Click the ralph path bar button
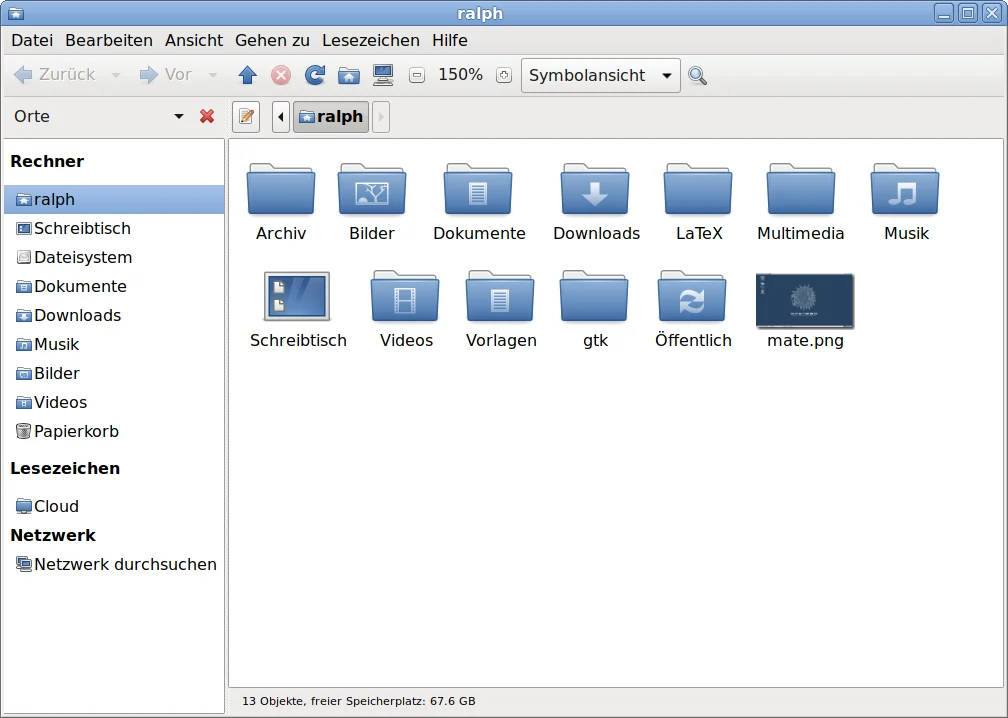Viewport: 1008px width, 718px height. [x=330, y=116]
